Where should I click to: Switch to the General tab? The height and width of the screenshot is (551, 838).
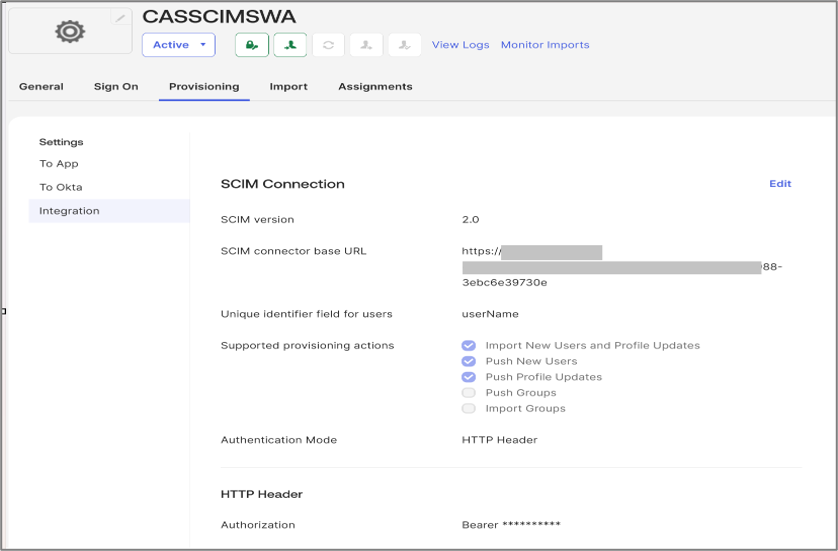tap(41, 87)
